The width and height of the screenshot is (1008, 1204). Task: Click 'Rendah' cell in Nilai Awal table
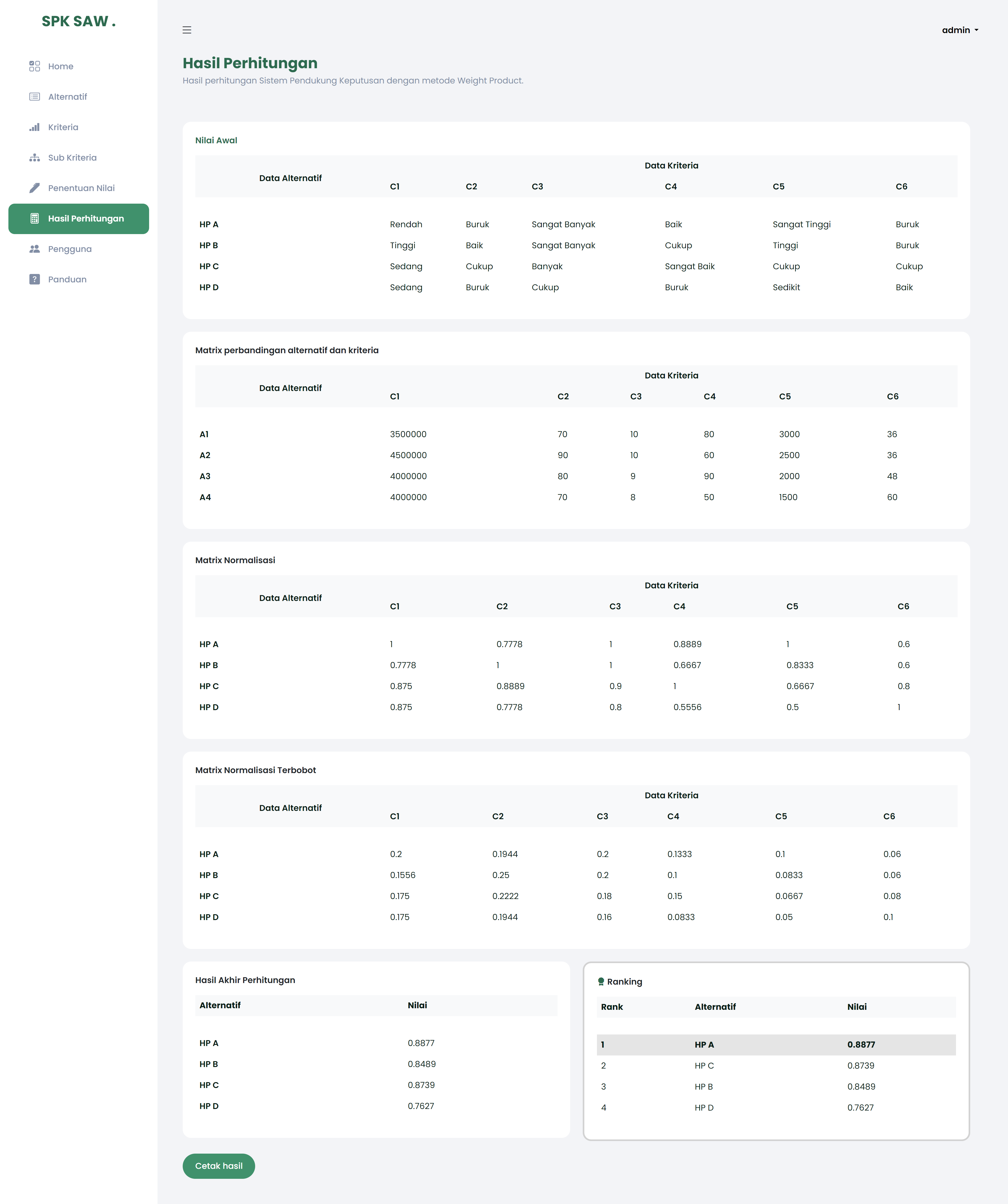406,224
